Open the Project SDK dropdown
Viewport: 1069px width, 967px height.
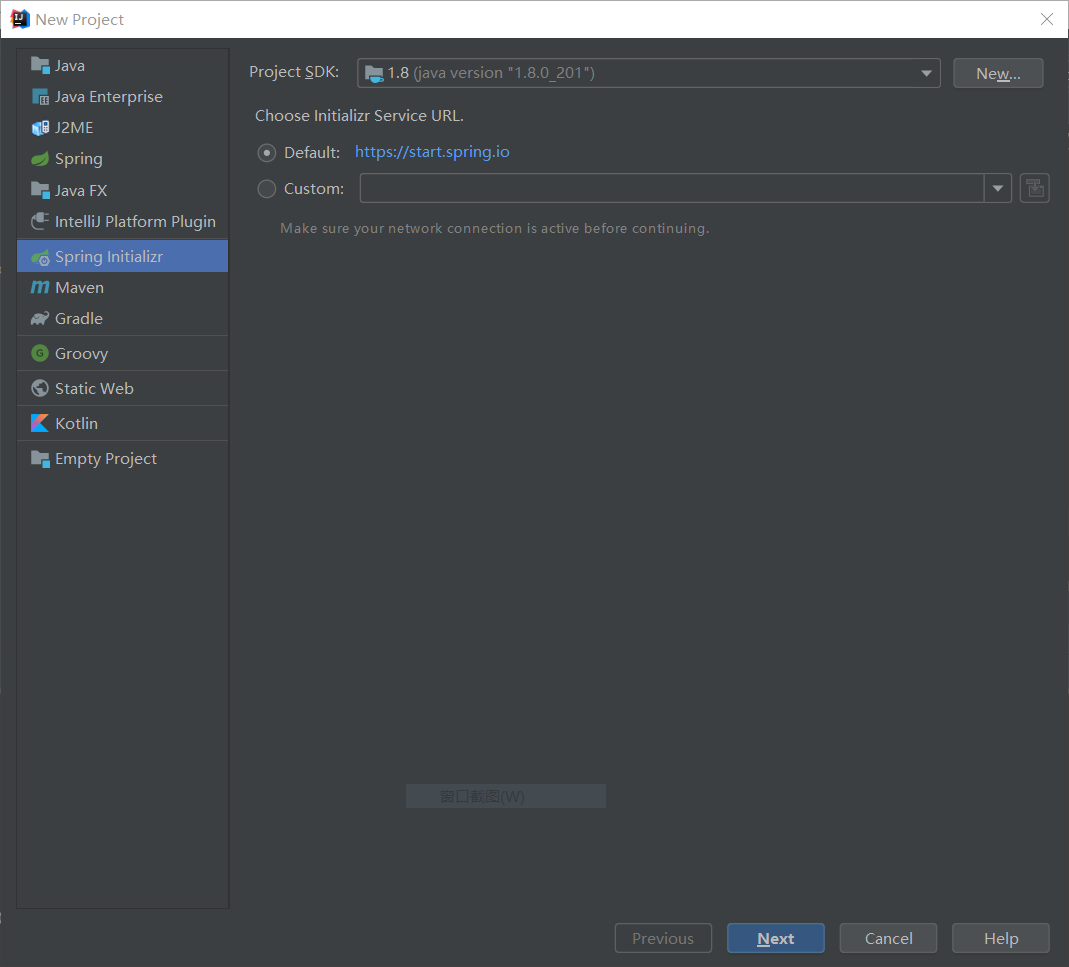648,73
